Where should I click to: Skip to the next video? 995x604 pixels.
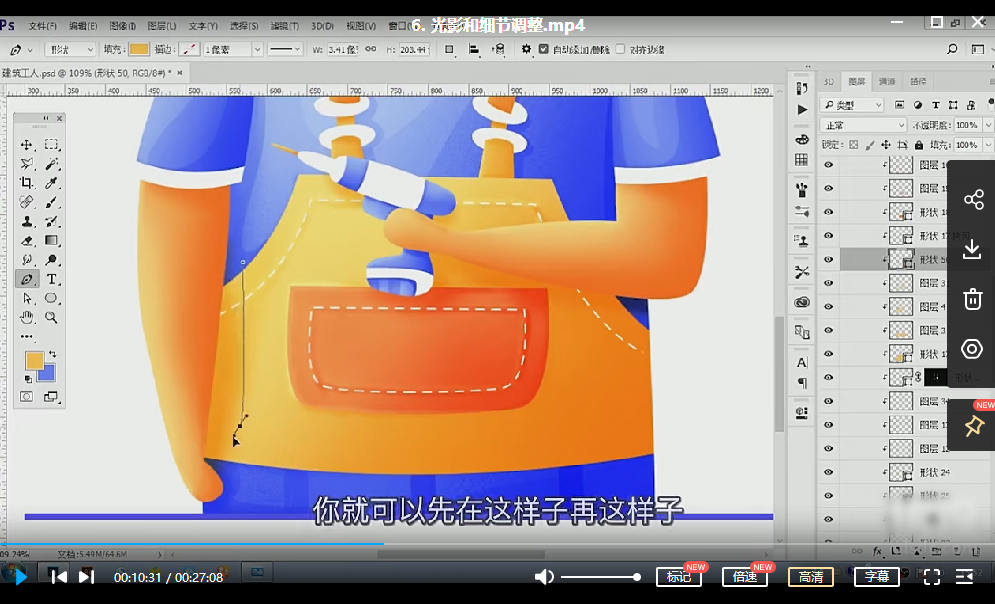pyautogui.click(x=87, y=576)
